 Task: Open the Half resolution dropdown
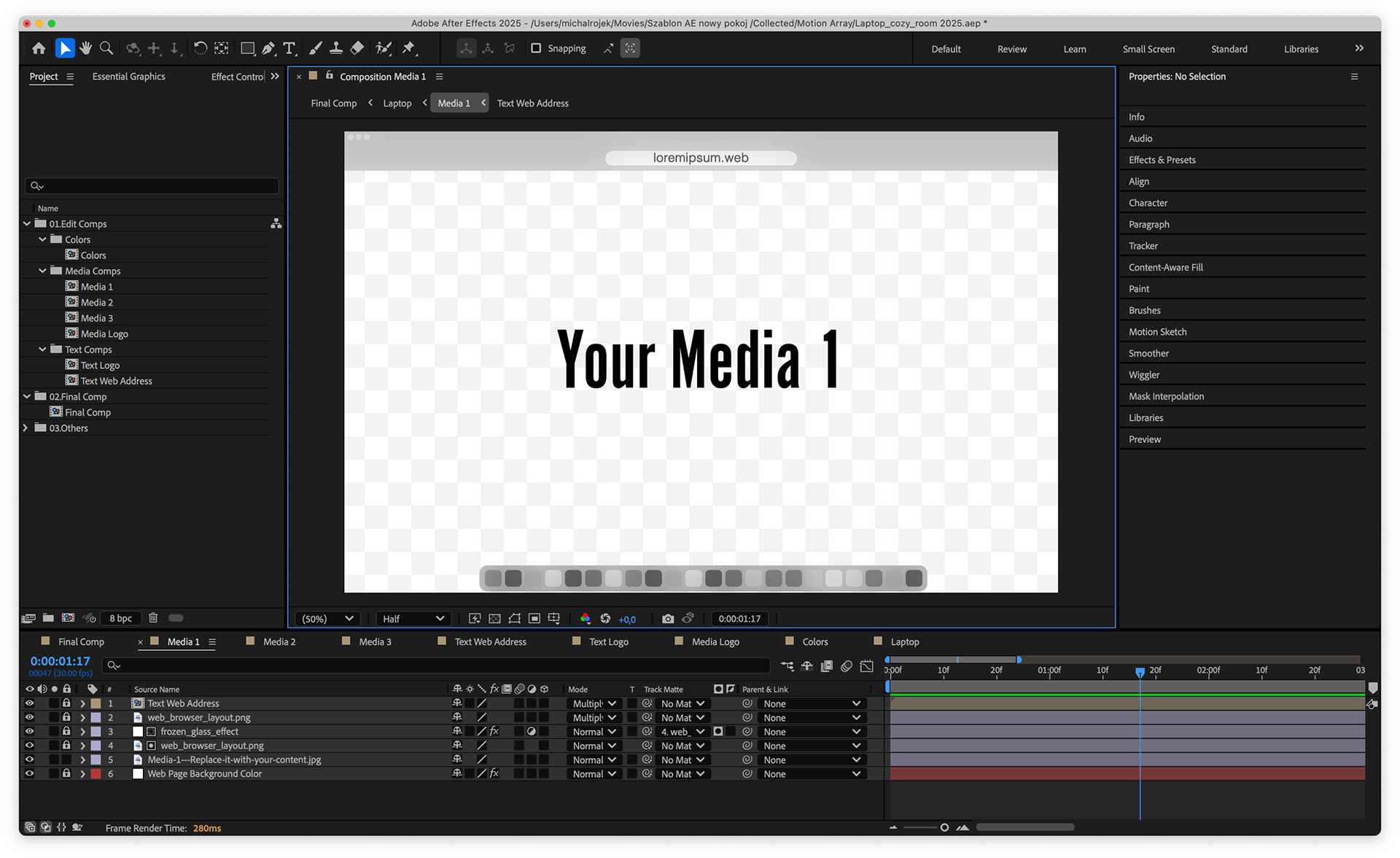[413, 619]
